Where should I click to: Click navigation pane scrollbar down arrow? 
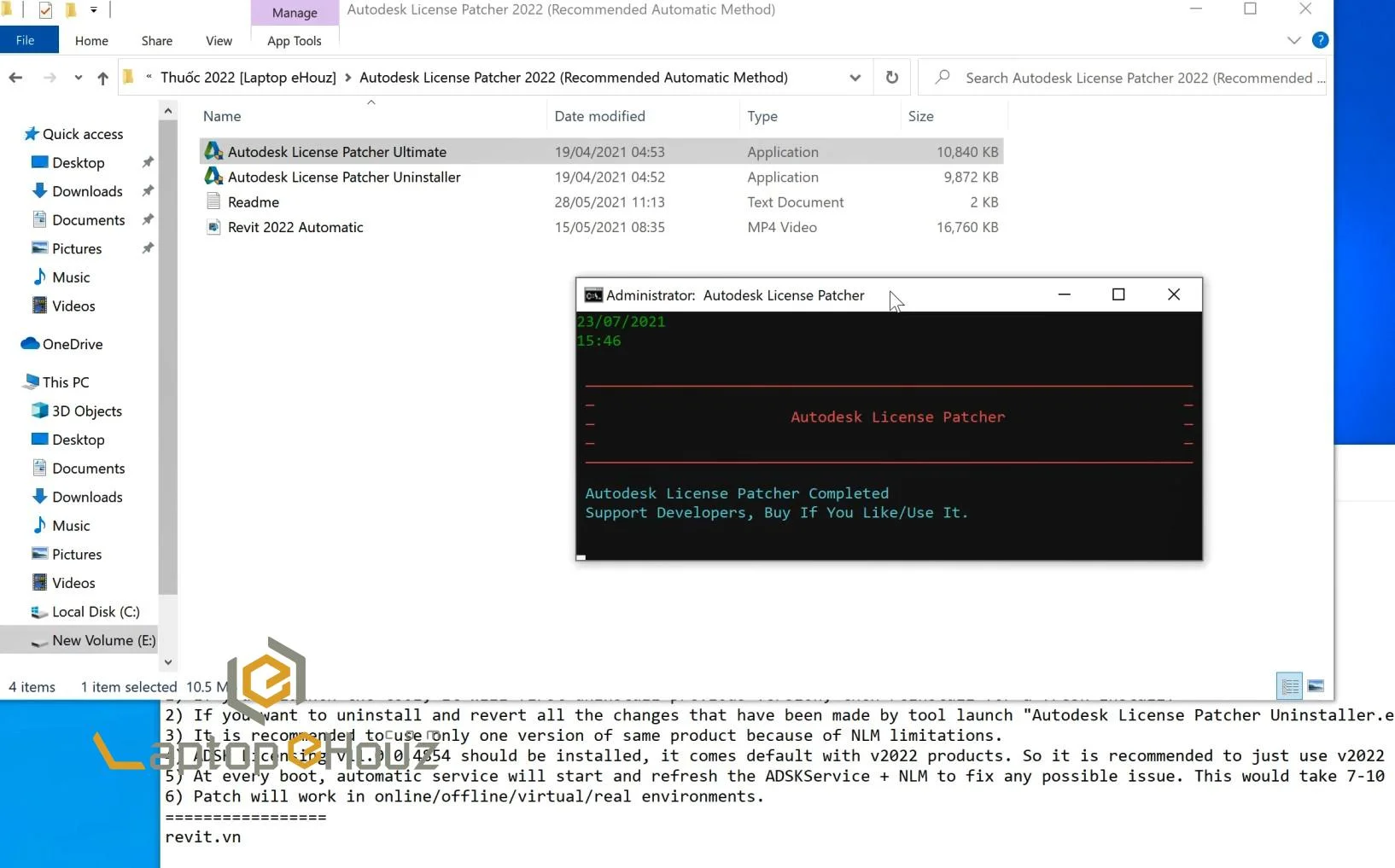click(x=168, y=662)
